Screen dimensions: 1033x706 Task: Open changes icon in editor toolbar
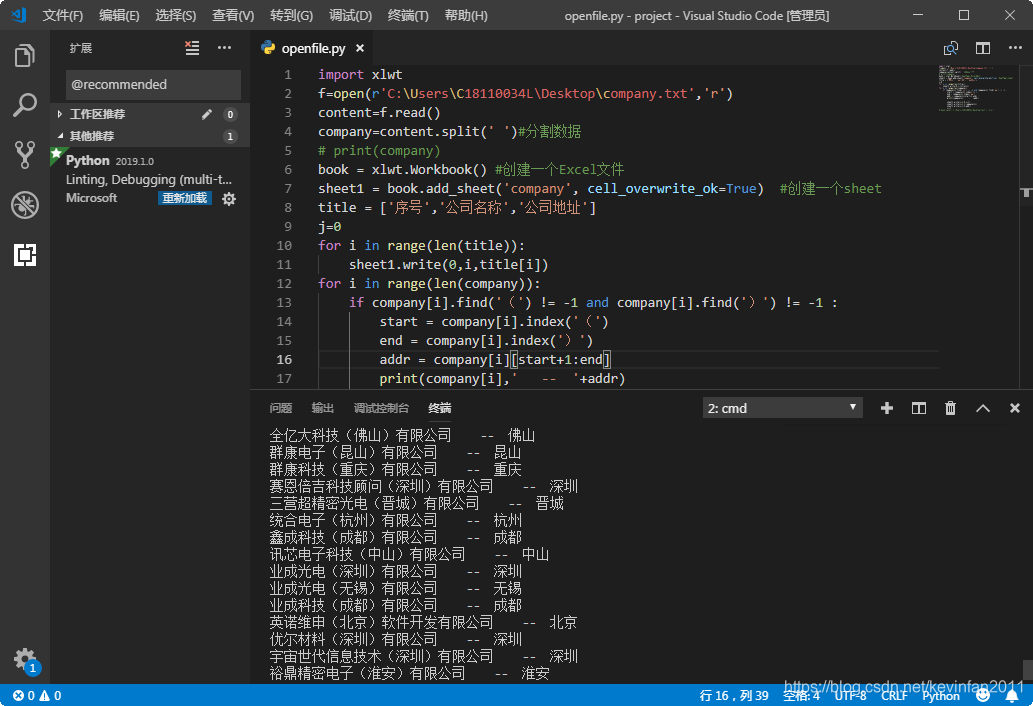pyautogui.click(x=951, y=48)
